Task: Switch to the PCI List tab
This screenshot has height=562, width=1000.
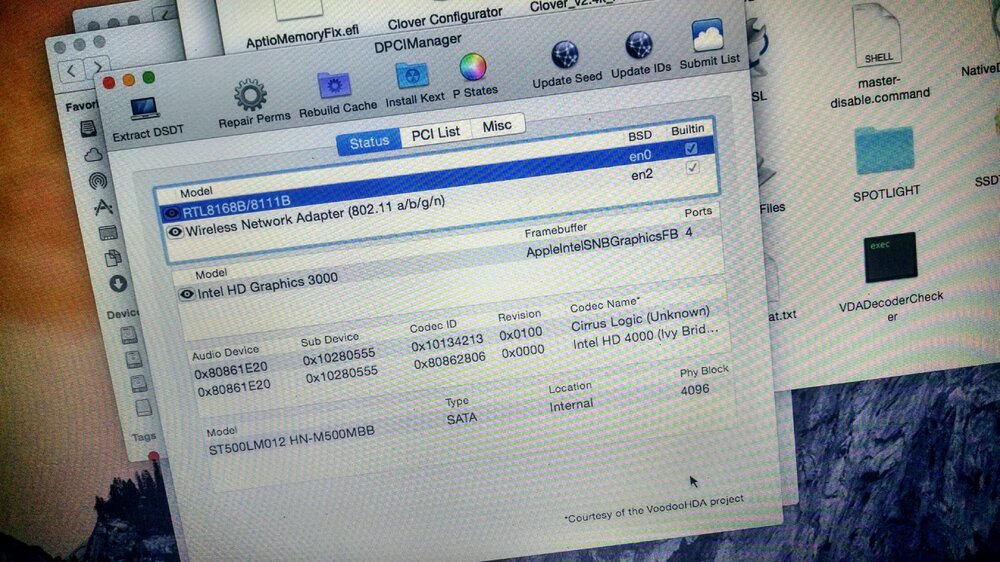Action: point(436,133)
